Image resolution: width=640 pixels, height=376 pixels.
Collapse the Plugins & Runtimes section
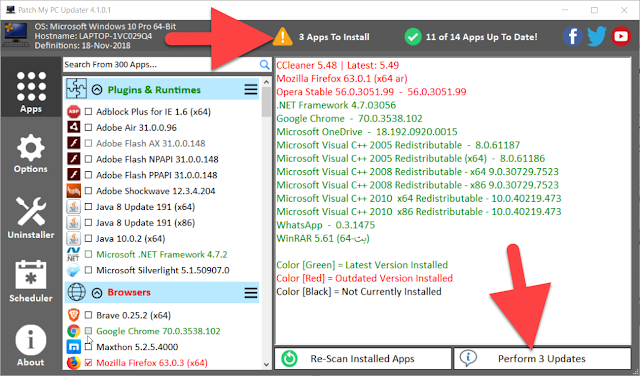(x=97, y=89)
